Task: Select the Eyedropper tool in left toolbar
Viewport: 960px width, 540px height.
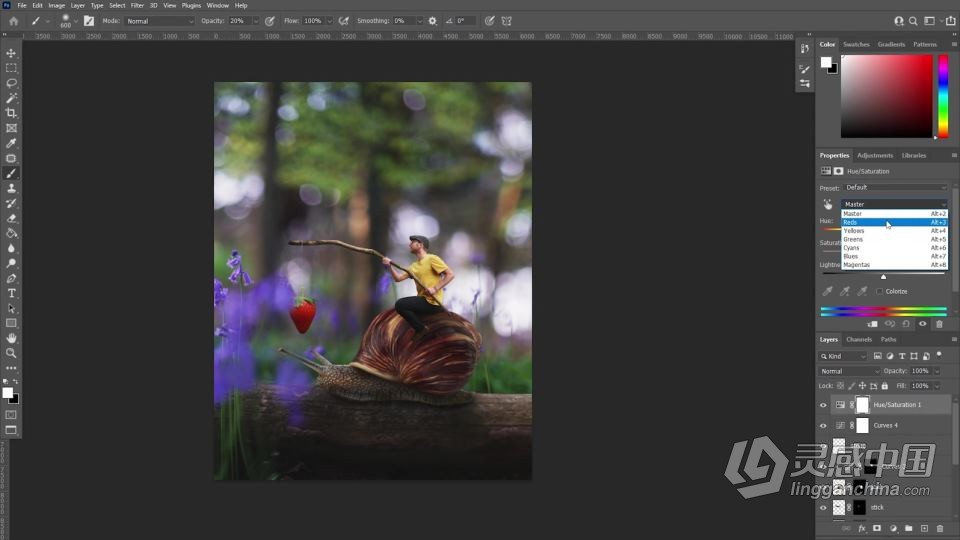Action: coord(11,143)
